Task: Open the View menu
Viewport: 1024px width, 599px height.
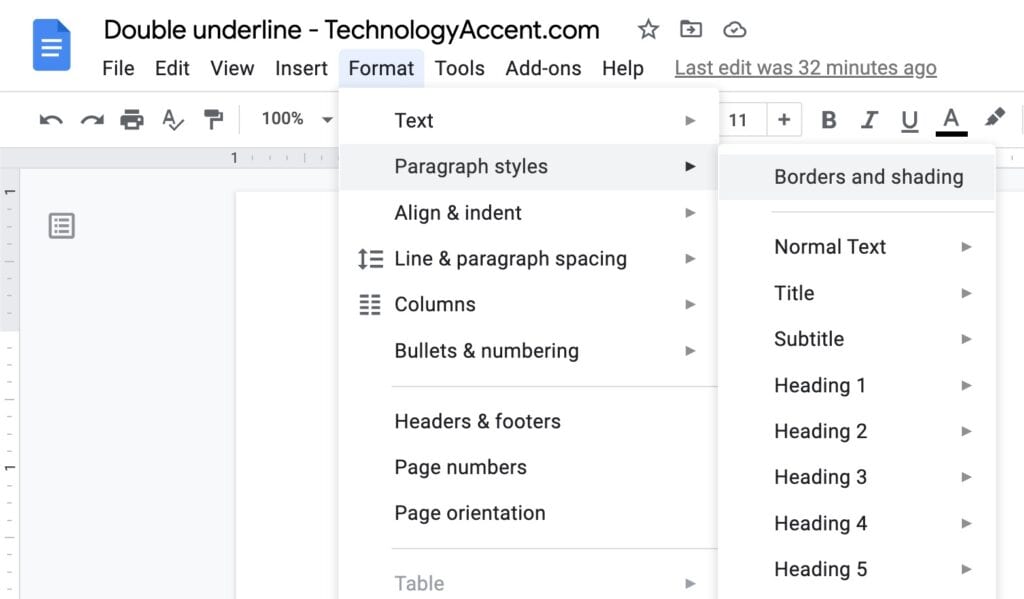Action: 232,68
